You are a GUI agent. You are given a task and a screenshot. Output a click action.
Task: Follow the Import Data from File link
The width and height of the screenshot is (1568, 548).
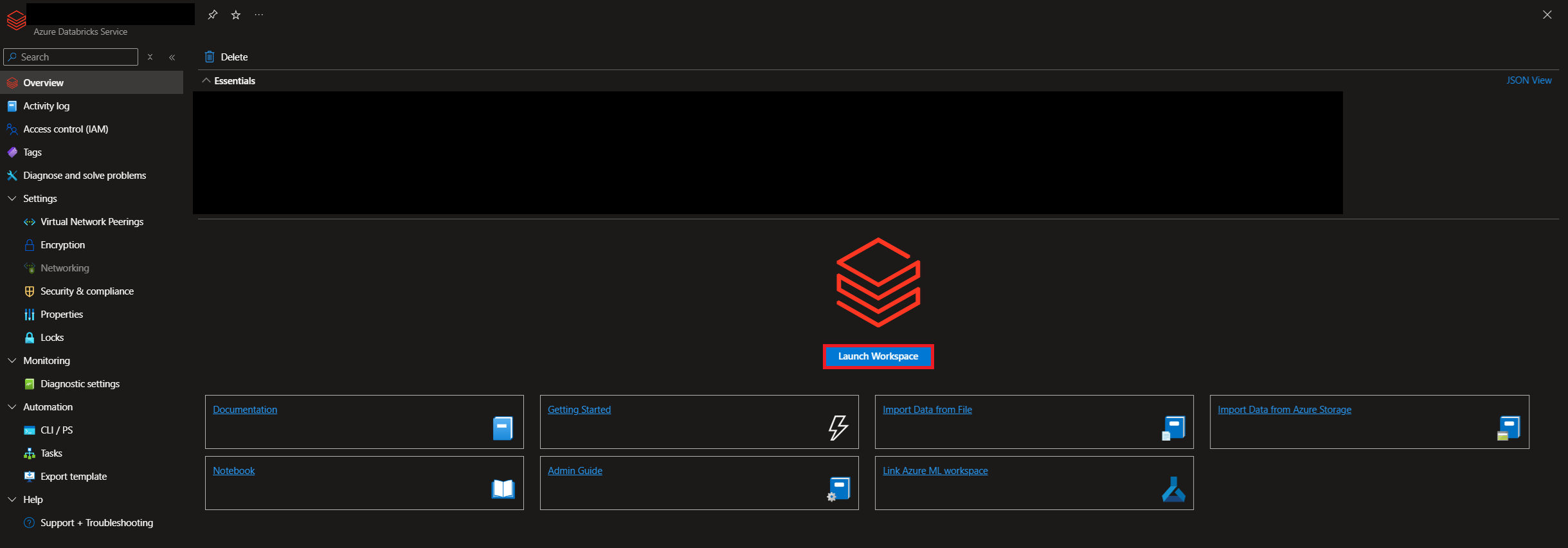point(927,410)
